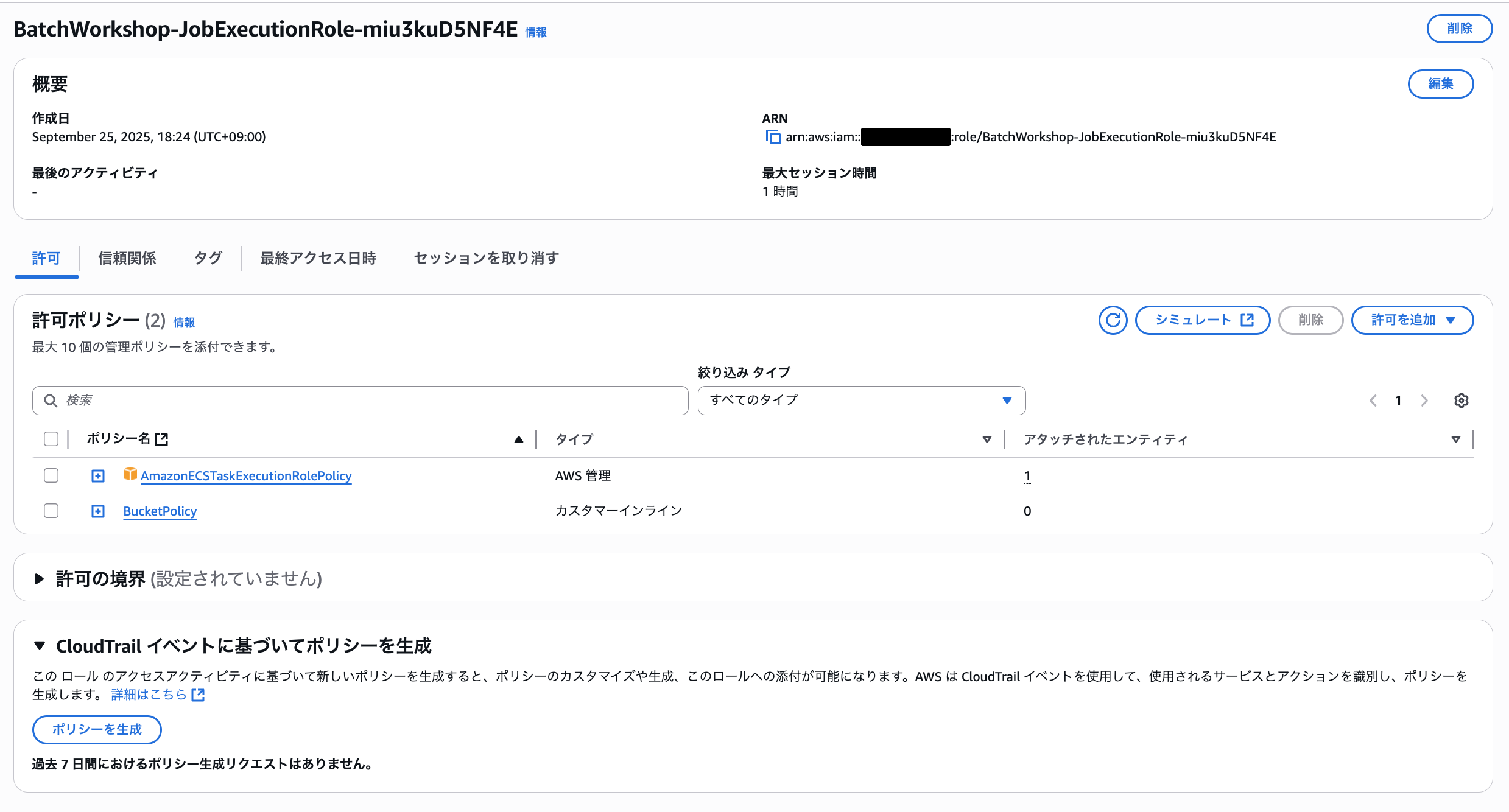
Task: Copy the role ARN with copy icon
Action: tap(773, 138)
